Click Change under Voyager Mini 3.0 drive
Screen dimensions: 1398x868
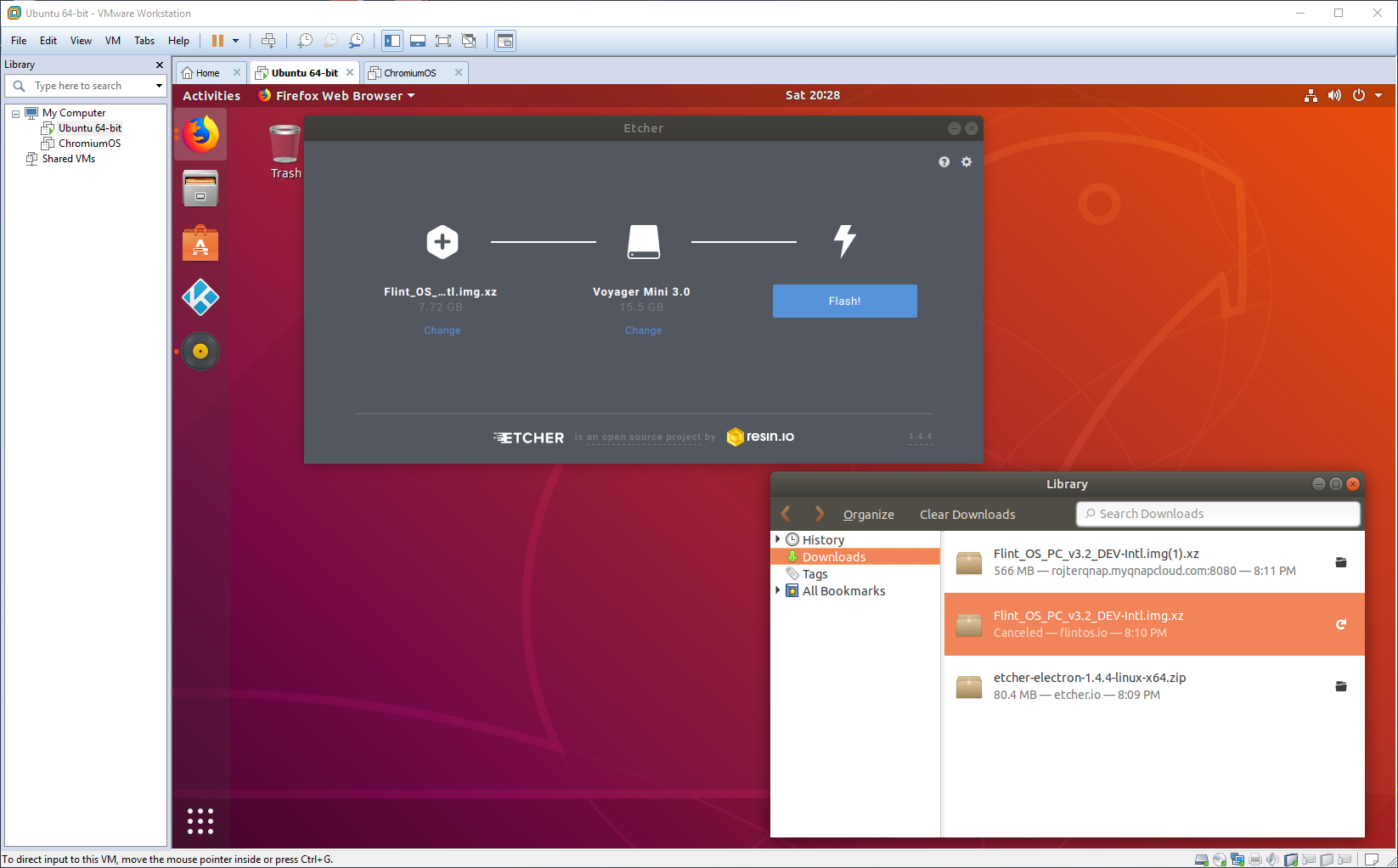click(644, 330)
